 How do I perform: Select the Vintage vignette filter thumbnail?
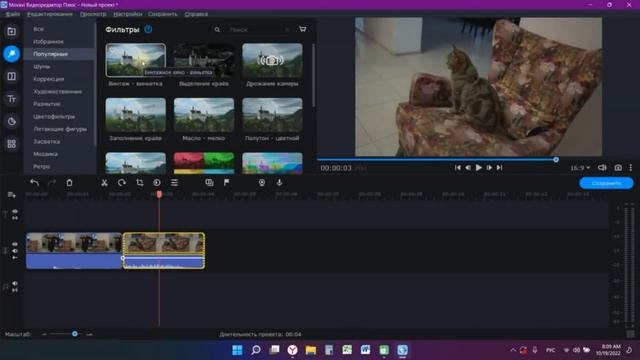pos(136,60)
